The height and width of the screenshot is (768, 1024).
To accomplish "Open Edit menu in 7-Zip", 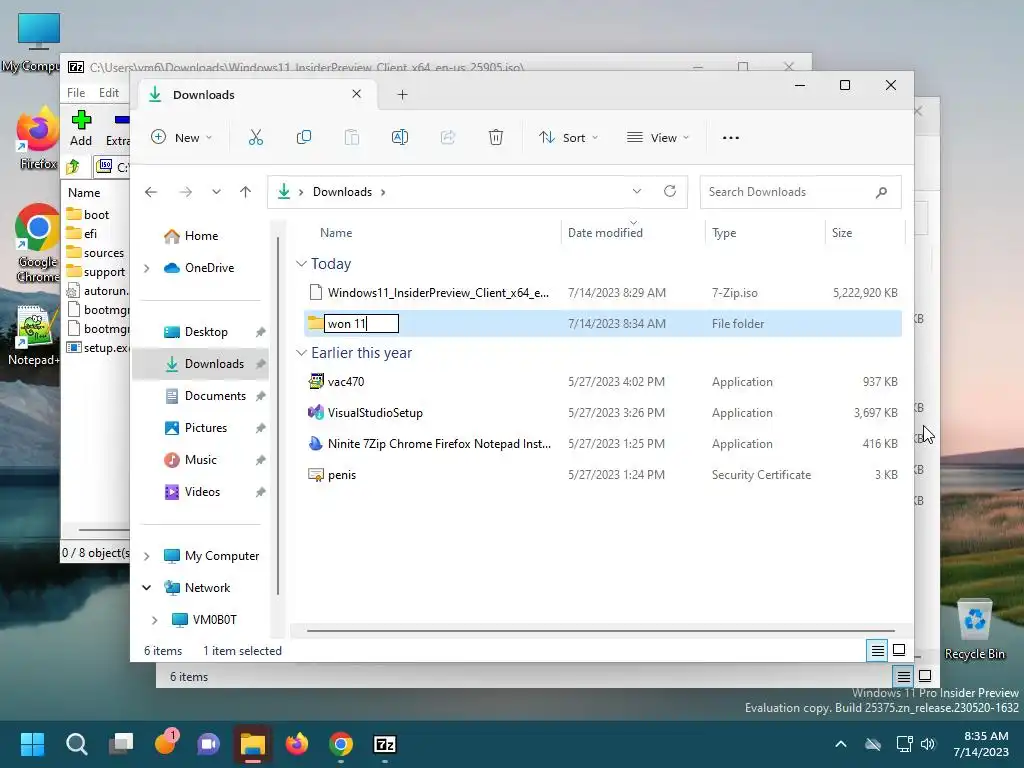I will tap(108, 93).
